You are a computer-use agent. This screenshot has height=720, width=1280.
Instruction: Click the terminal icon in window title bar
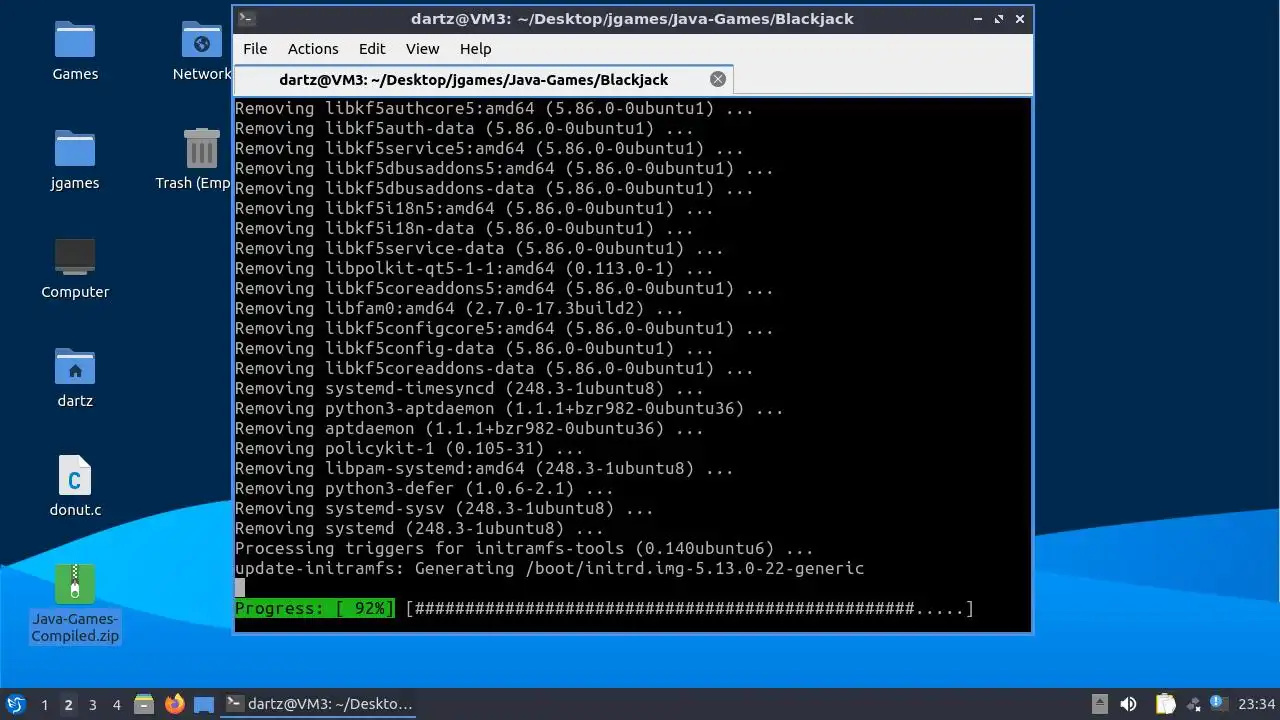[x=247, y=18]
